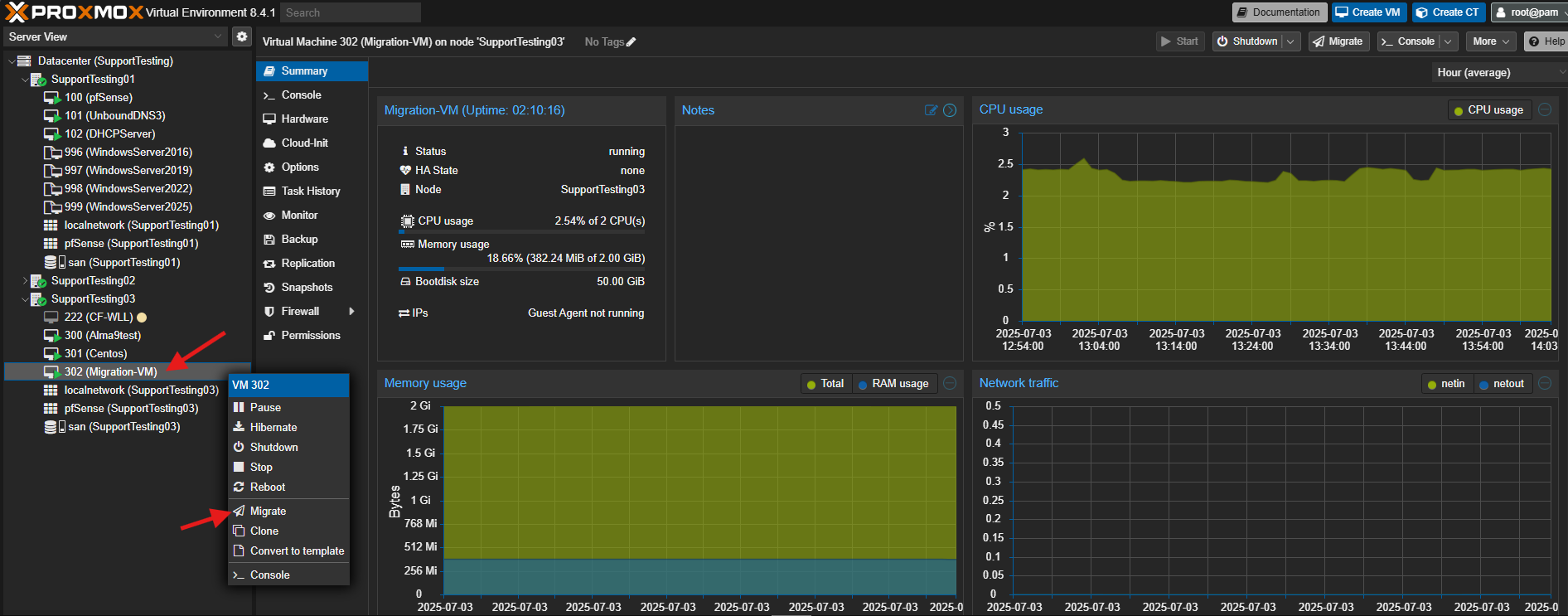Open the Backup tab
Image resolution: width=1568 pixels, height=616 pixels.
point(312,240)
